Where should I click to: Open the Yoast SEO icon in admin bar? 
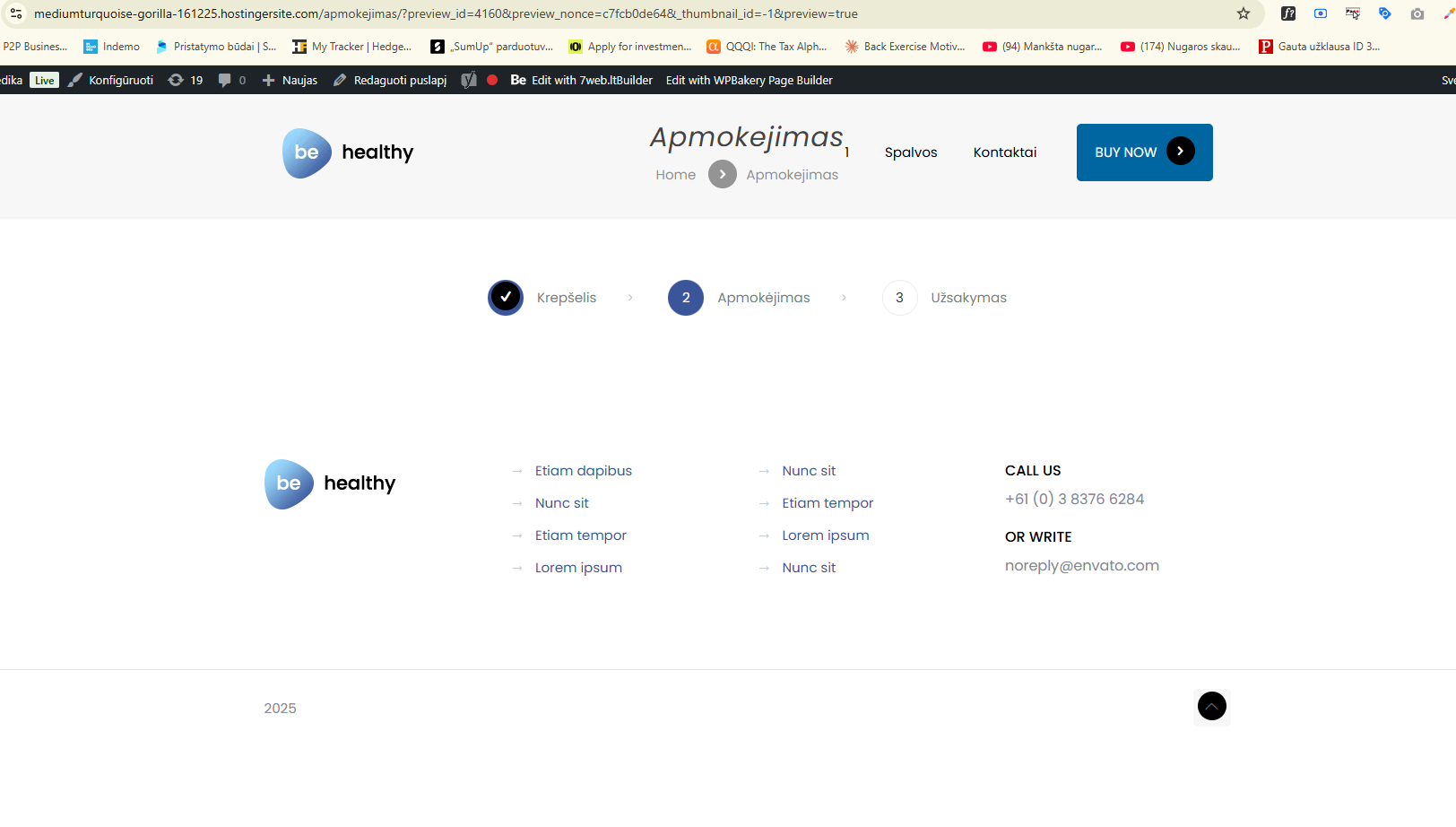(469, 80)
